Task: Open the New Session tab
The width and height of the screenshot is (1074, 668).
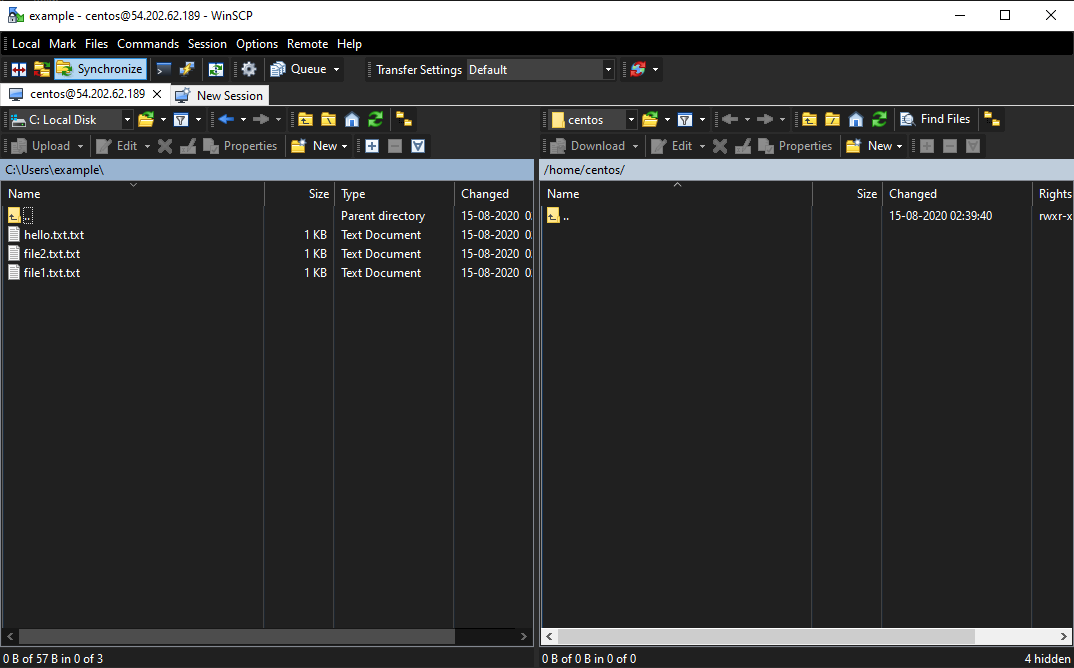Action: click(x=219, y=95)
